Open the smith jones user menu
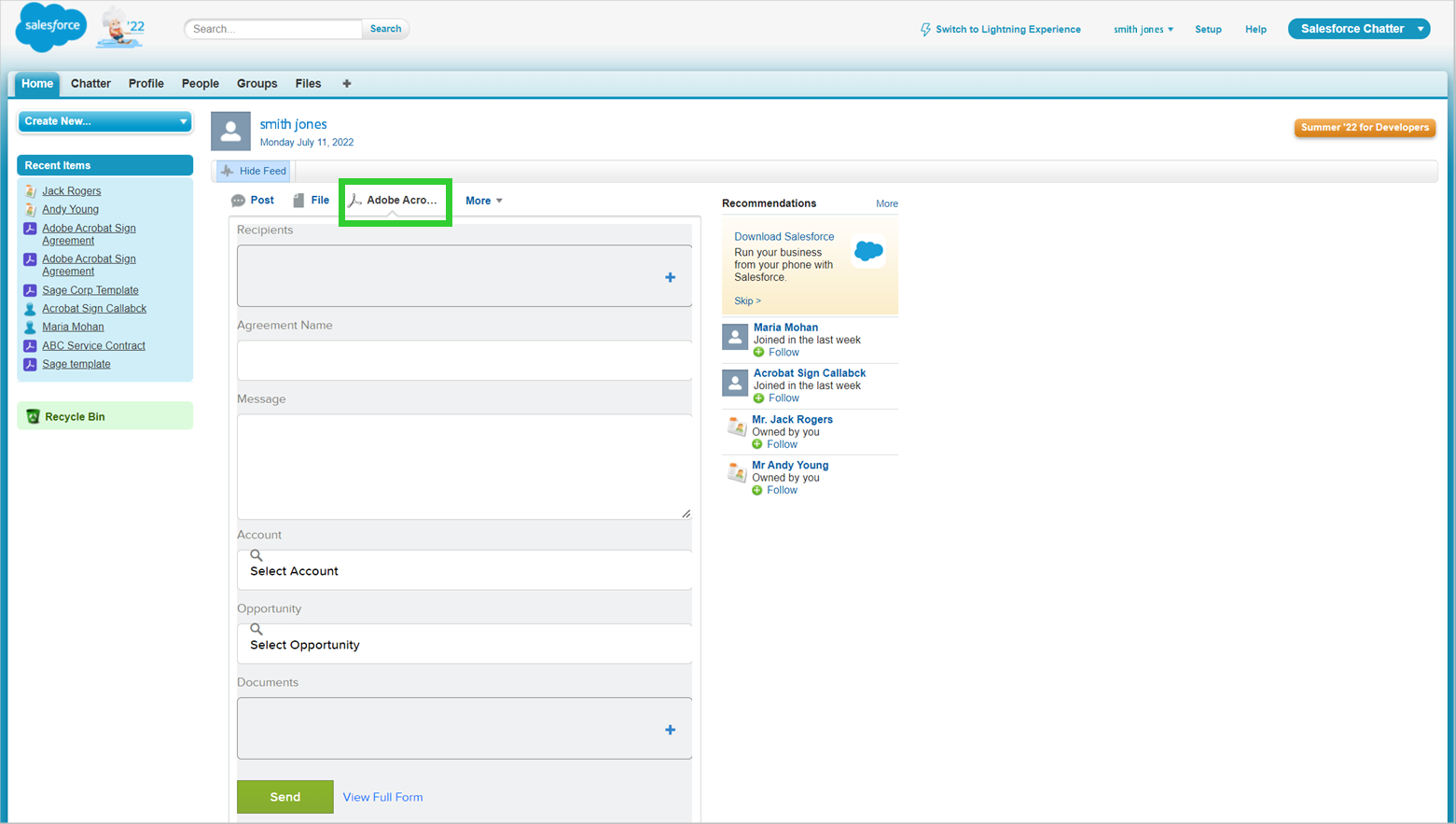1456x824 pixels. [1143, 29]
